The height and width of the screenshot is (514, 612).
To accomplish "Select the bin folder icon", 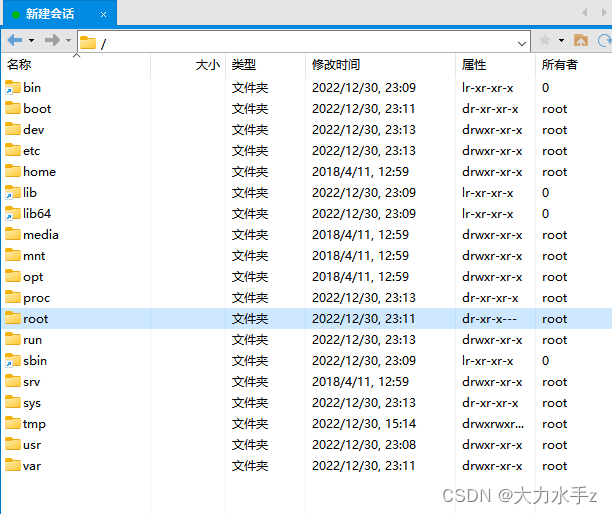I will (12, 87).
